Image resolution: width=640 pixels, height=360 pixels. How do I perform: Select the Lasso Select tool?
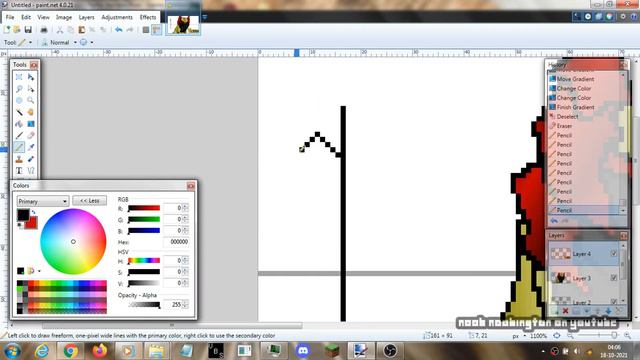point(19,89)
